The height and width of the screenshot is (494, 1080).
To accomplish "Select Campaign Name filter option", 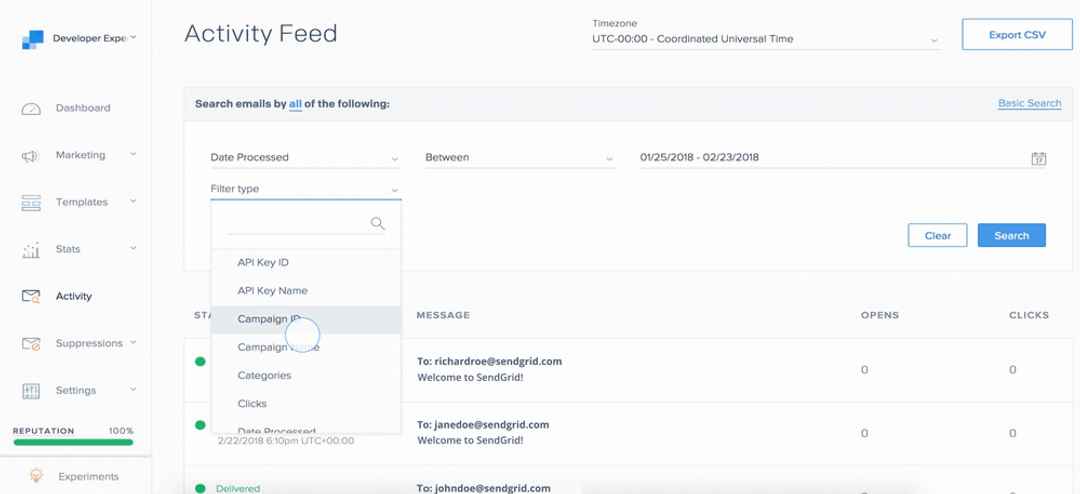I will [306, 347].
